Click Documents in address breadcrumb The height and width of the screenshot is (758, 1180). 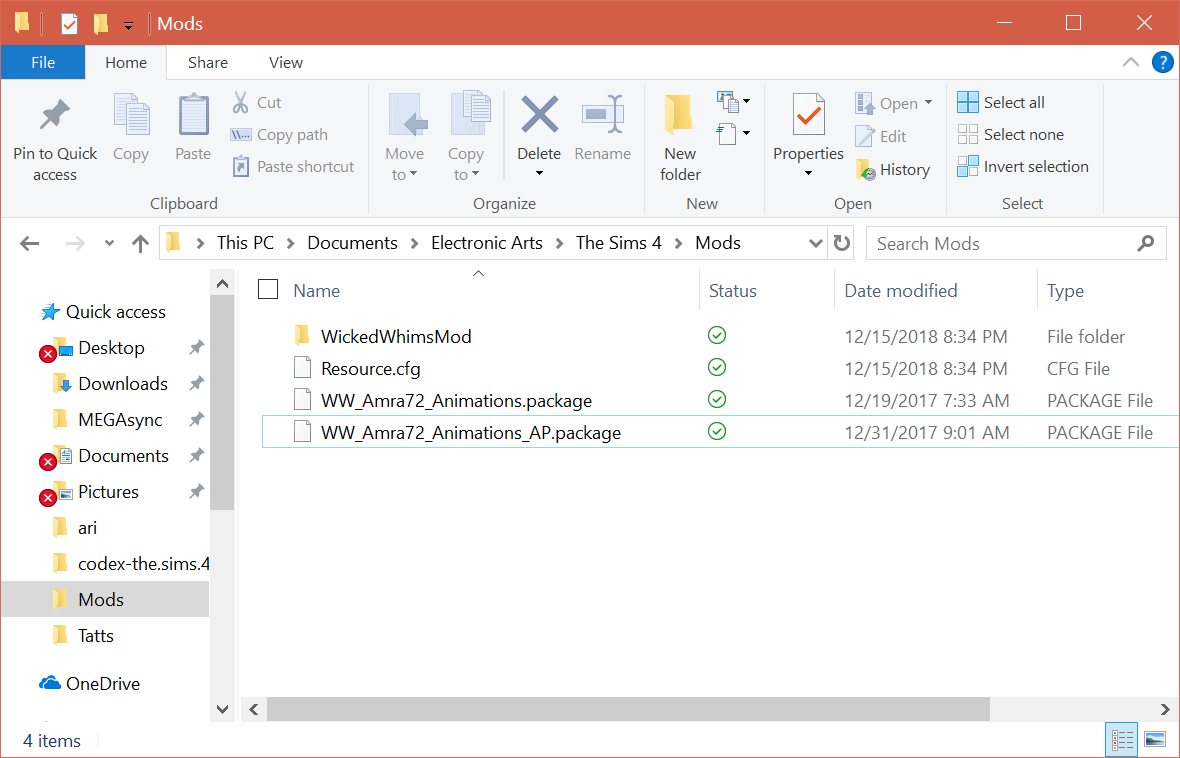point(352,243)
